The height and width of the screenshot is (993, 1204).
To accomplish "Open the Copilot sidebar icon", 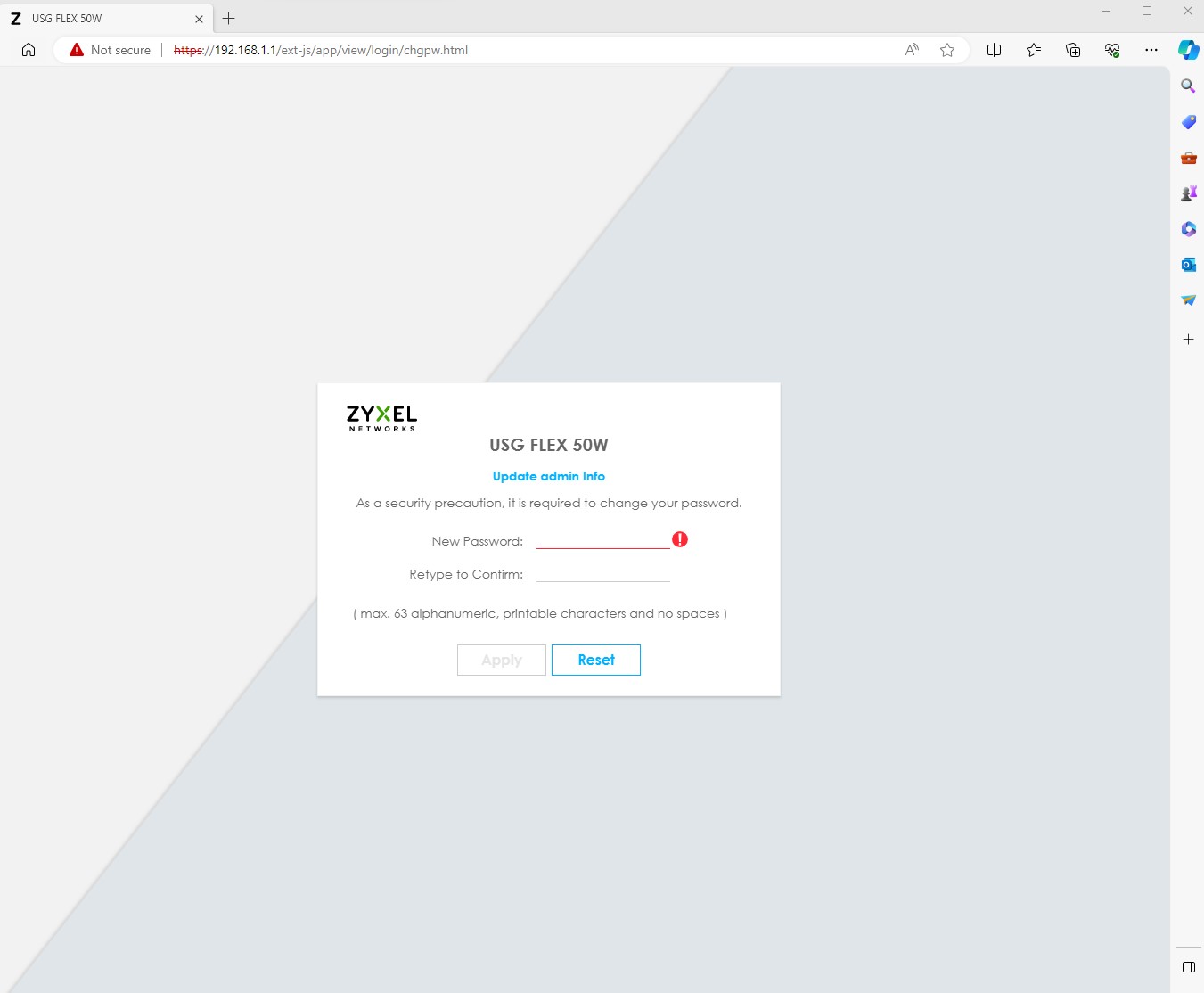I will [x=1188, y=50].
